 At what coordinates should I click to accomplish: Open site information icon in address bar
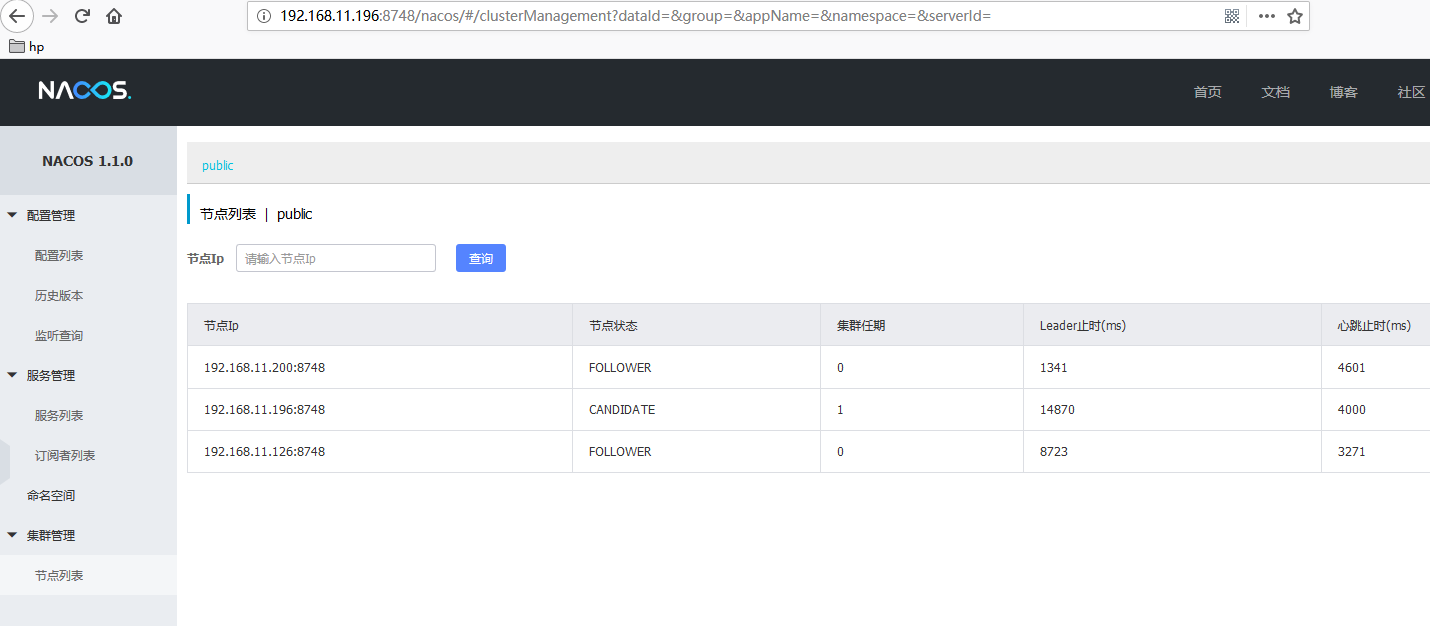pyautogui.click(x=264, y=16)
